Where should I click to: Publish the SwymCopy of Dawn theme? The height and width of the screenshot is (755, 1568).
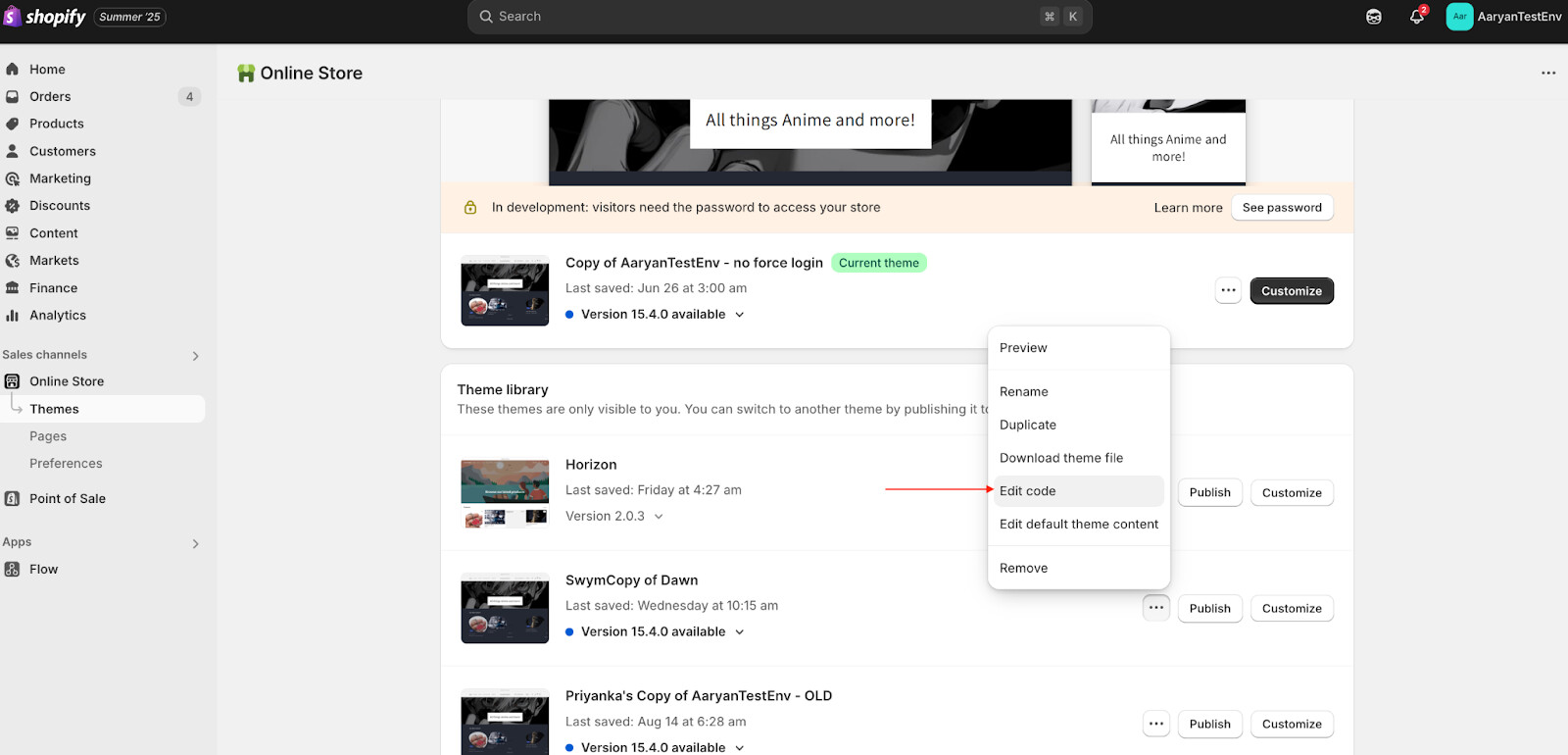1210,608
